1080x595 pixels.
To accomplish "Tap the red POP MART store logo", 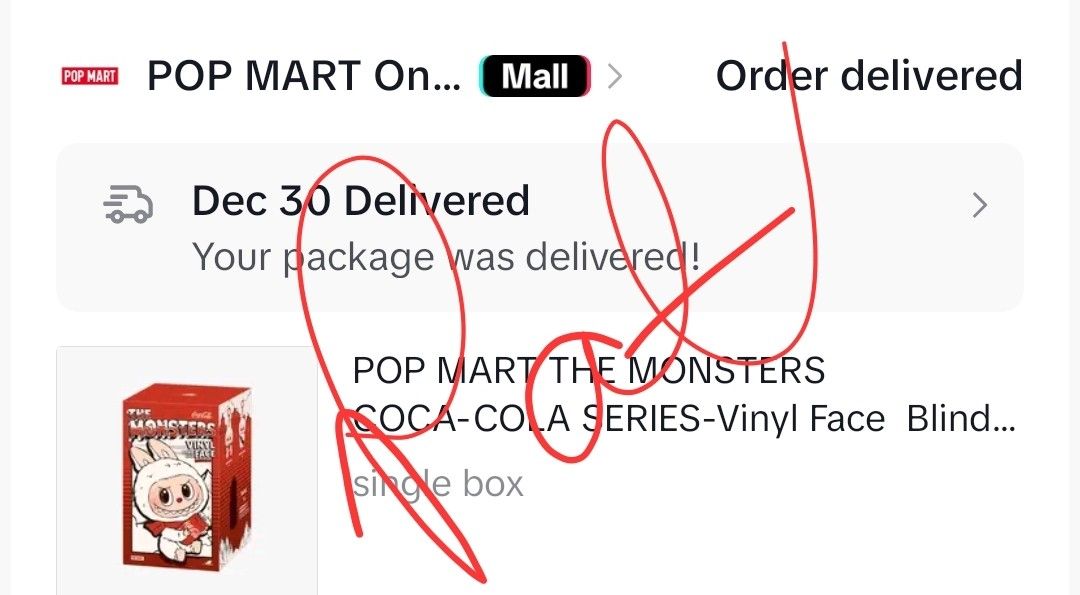I will coord(90,76).
